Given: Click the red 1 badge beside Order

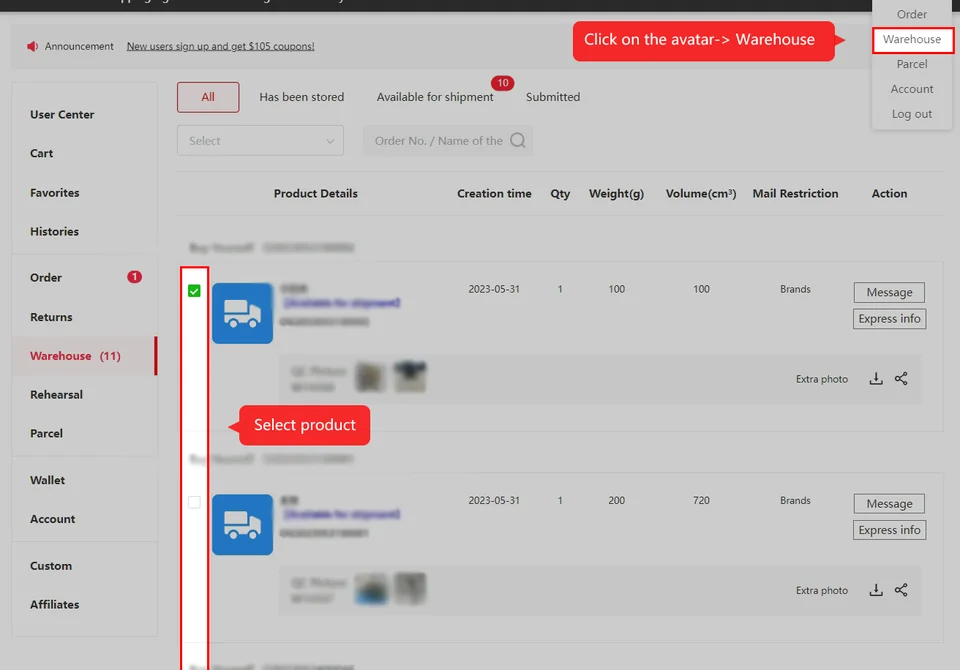Looking at the screenshot, I should click(134, 277).
